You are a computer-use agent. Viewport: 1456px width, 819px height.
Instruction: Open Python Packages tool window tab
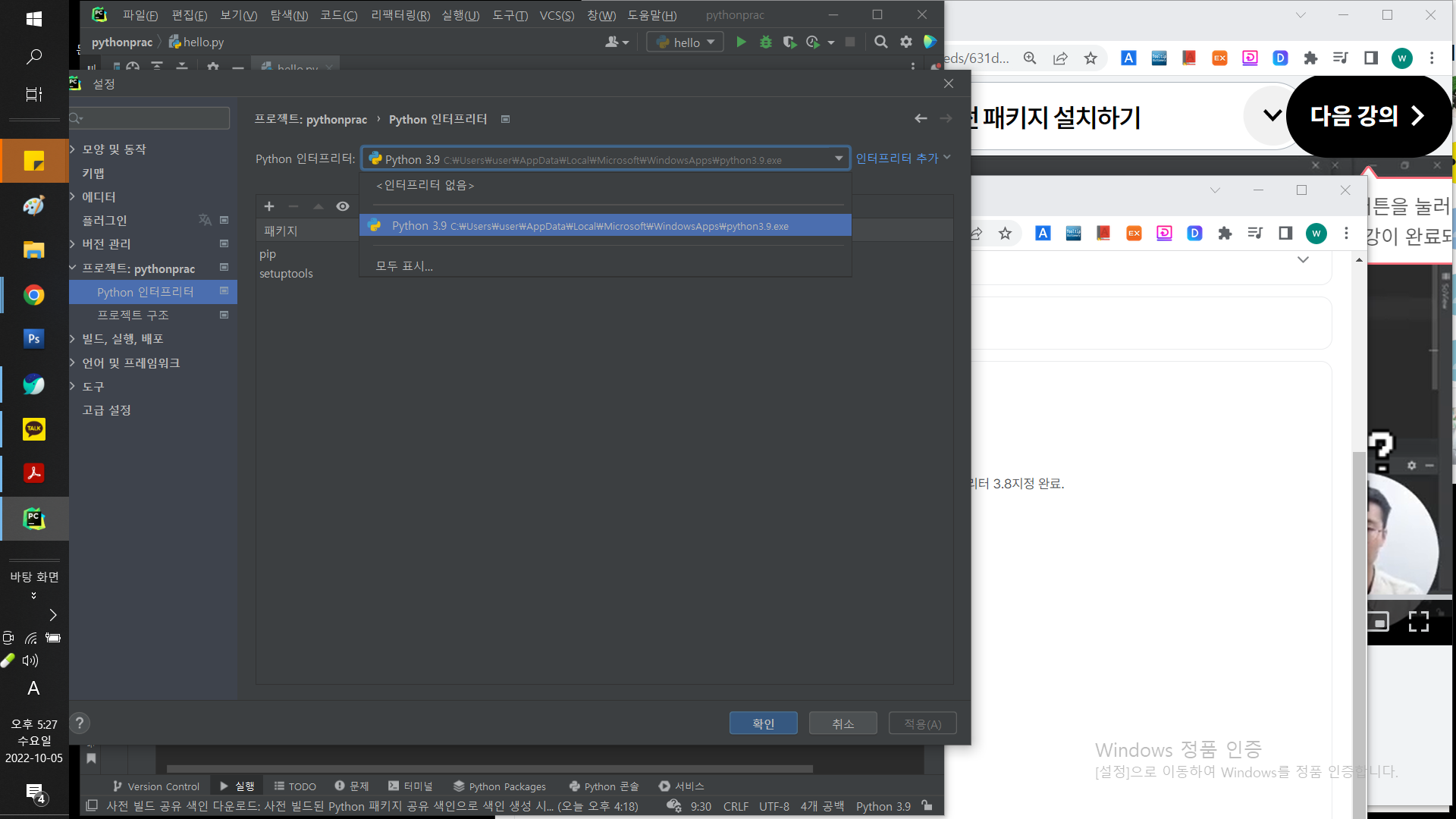[x=499, y=786]
